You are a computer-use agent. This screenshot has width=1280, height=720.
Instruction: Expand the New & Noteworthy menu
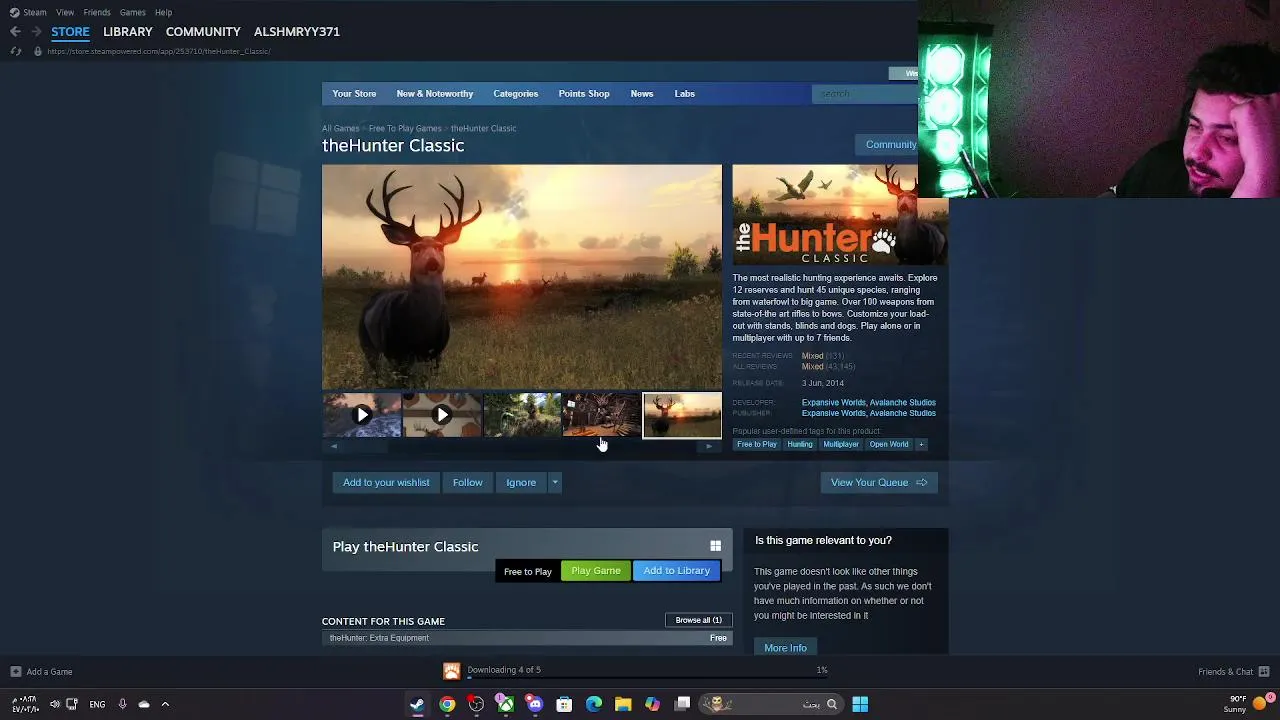point(434,94)
